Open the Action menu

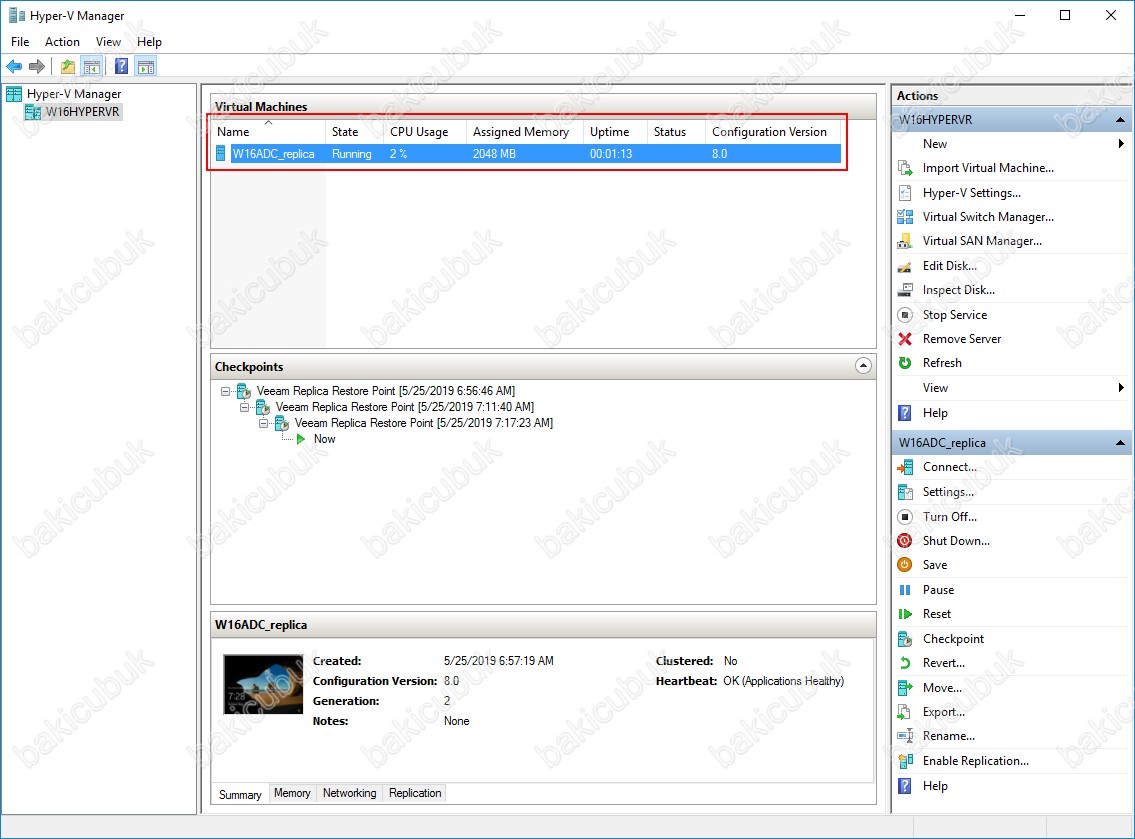pos(62,42)
